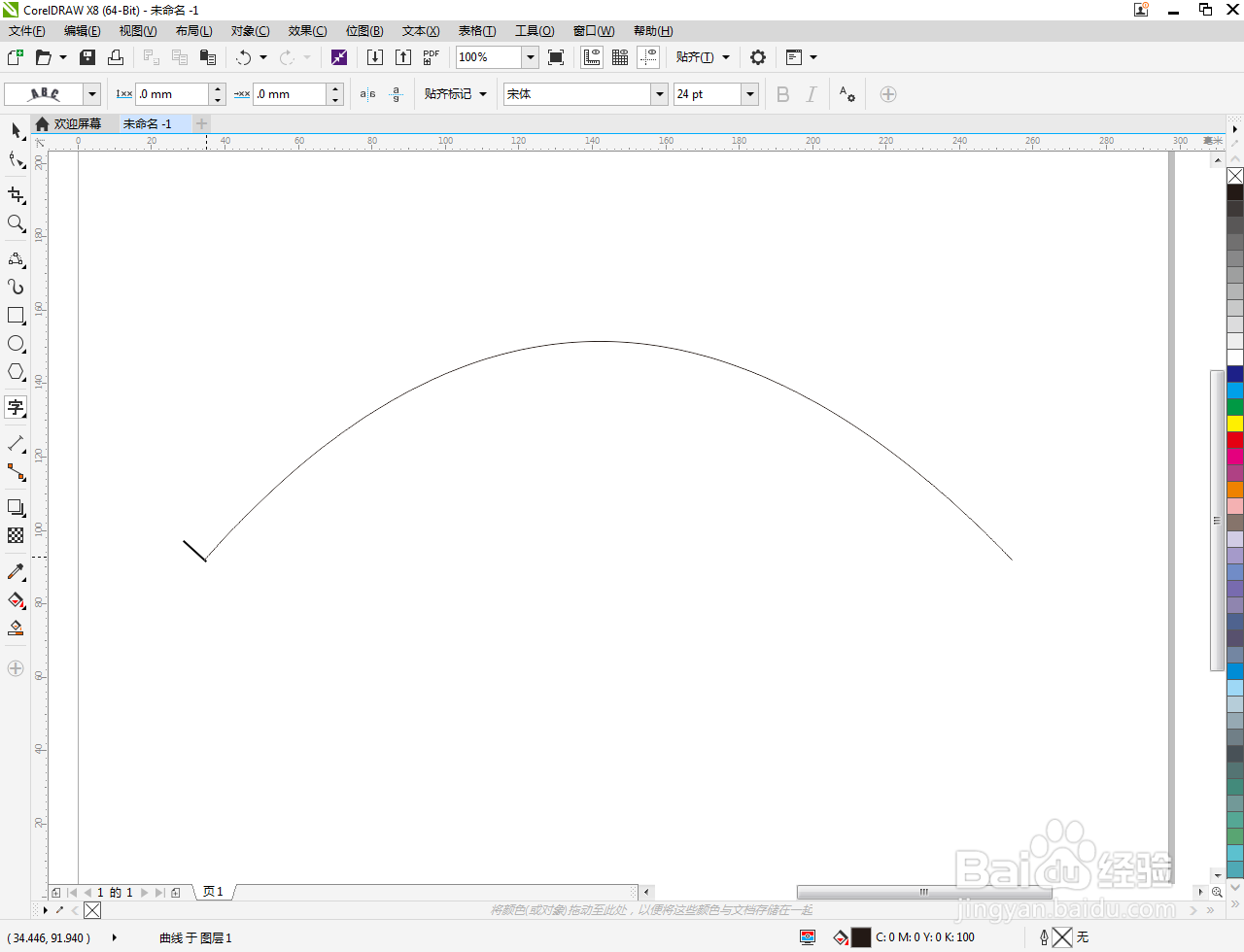Screen dimensions: 1244x952
Task: Open the zoom level 100% dropdown
Action: coord(531,57)
